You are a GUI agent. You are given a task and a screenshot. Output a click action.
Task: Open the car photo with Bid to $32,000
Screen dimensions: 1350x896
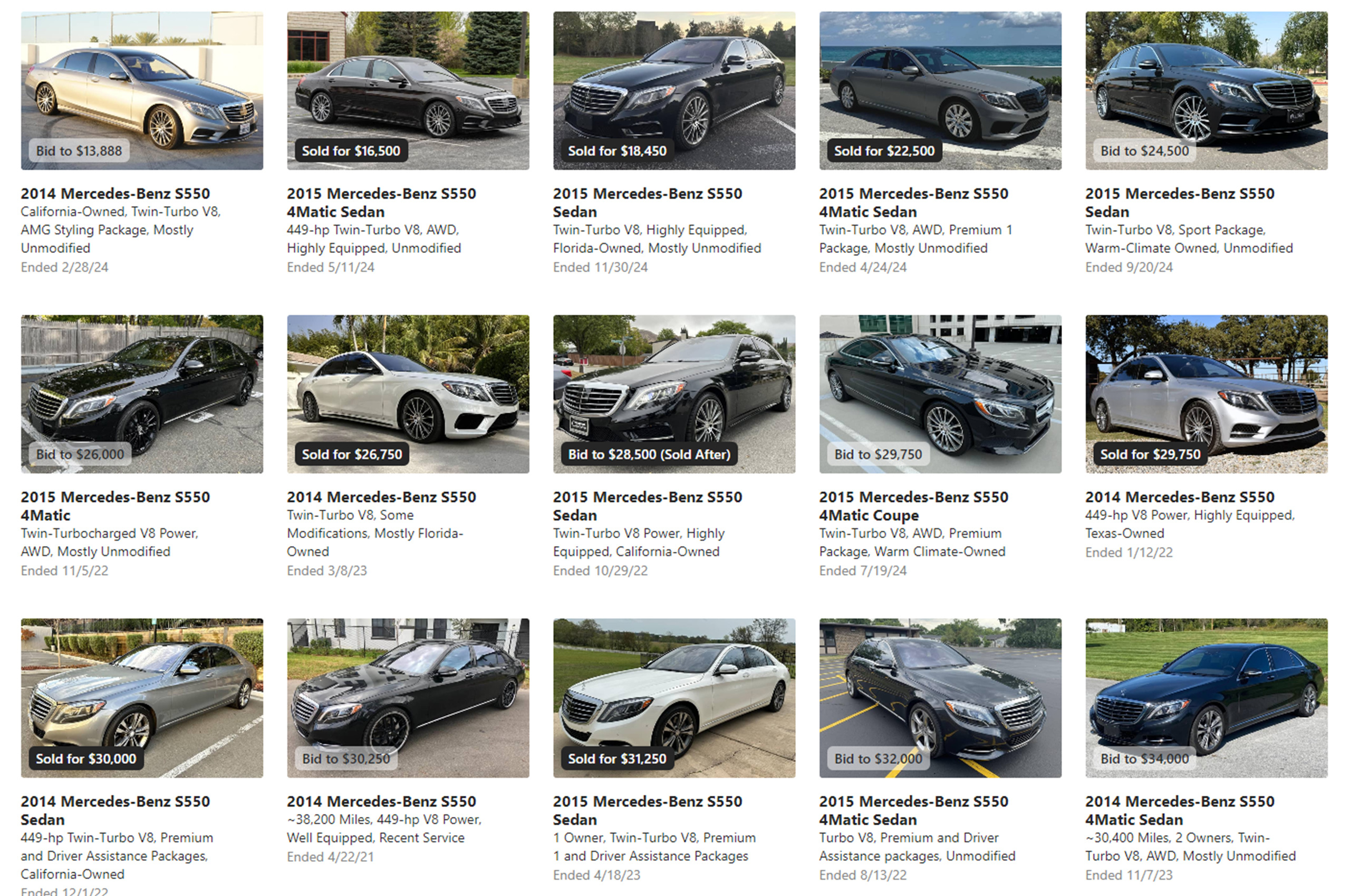(x=940, y=698)
